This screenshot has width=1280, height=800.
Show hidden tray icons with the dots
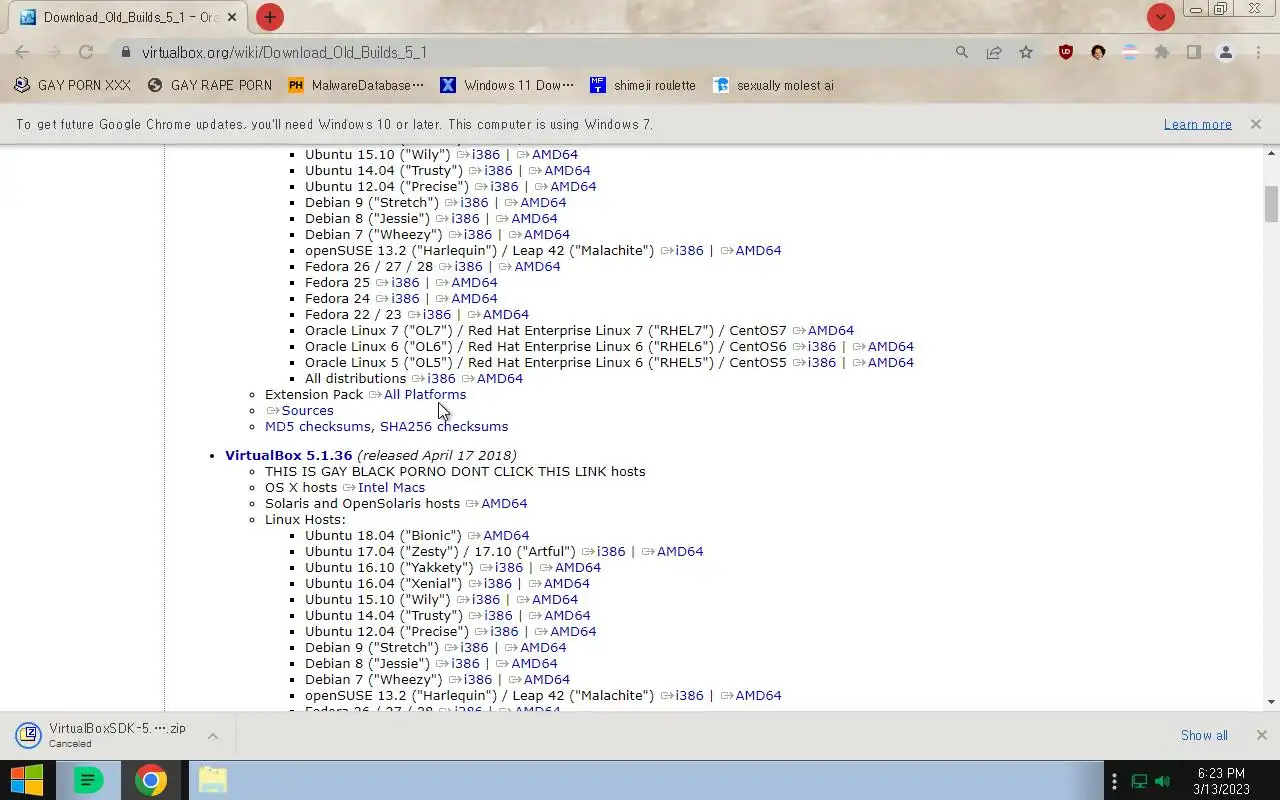[x=1114, y=781]
